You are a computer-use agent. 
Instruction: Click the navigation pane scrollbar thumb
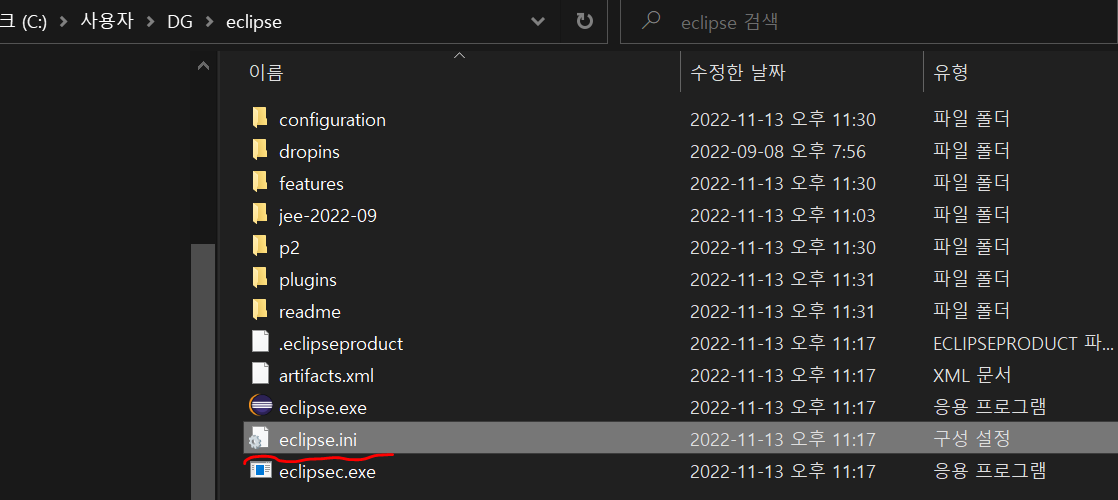[x=203, y=372]
